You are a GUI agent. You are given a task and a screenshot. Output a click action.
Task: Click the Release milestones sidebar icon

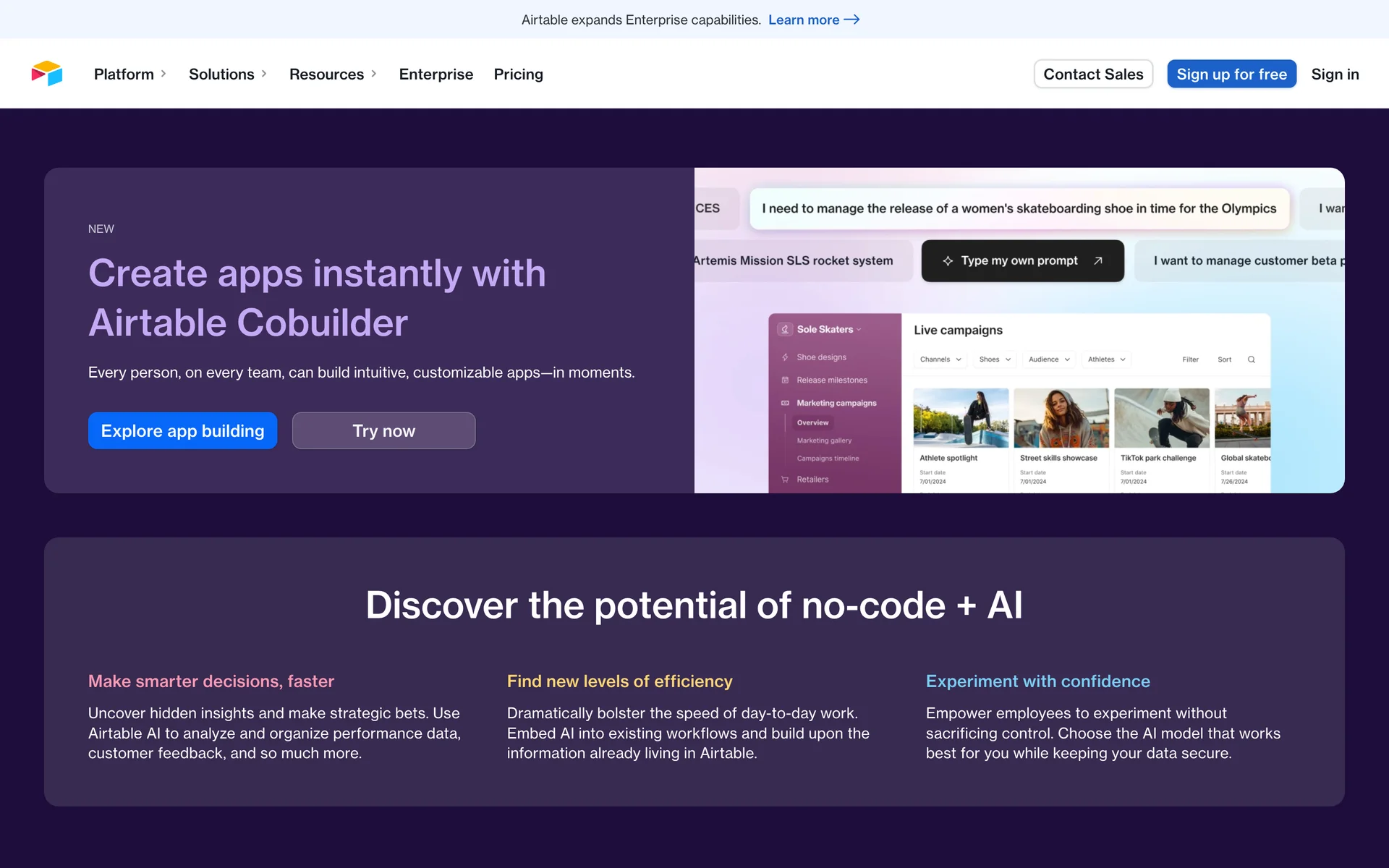[785, 380]
